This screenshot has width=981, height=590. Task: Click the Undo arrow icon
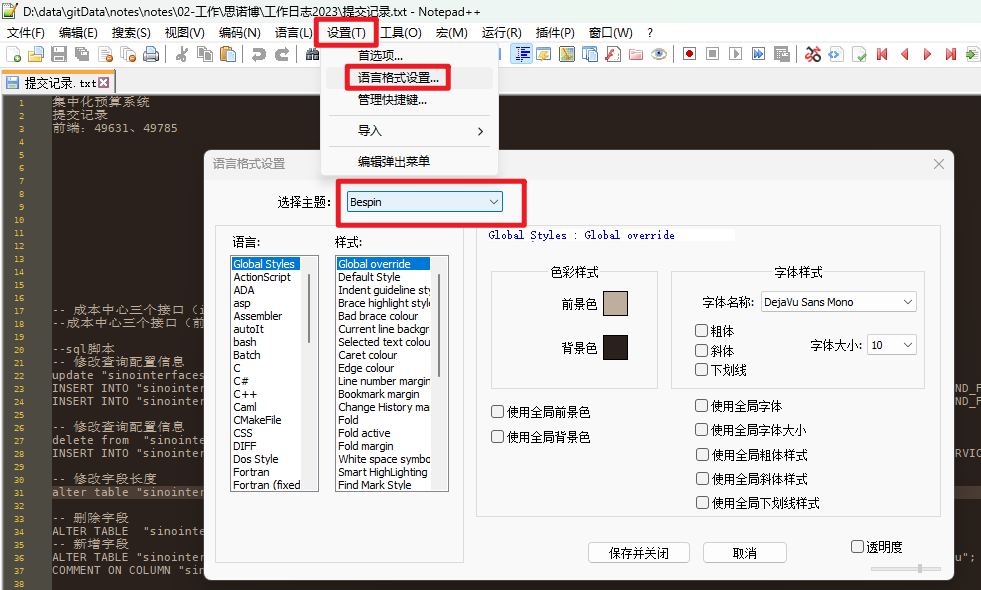coord(258,54)
